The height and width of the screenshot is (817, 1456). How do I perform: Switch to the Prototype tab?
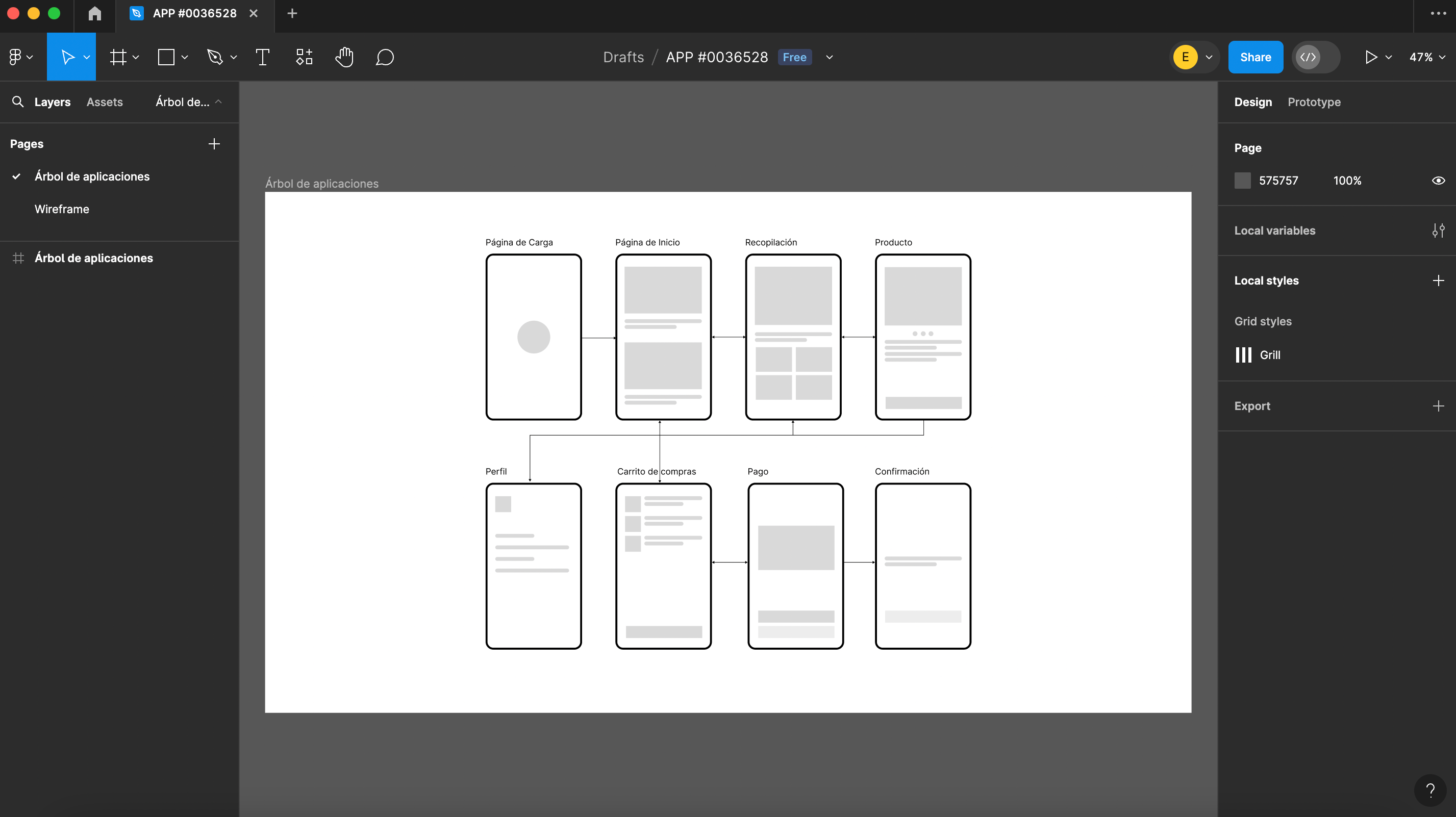[x=1314, y=103]
